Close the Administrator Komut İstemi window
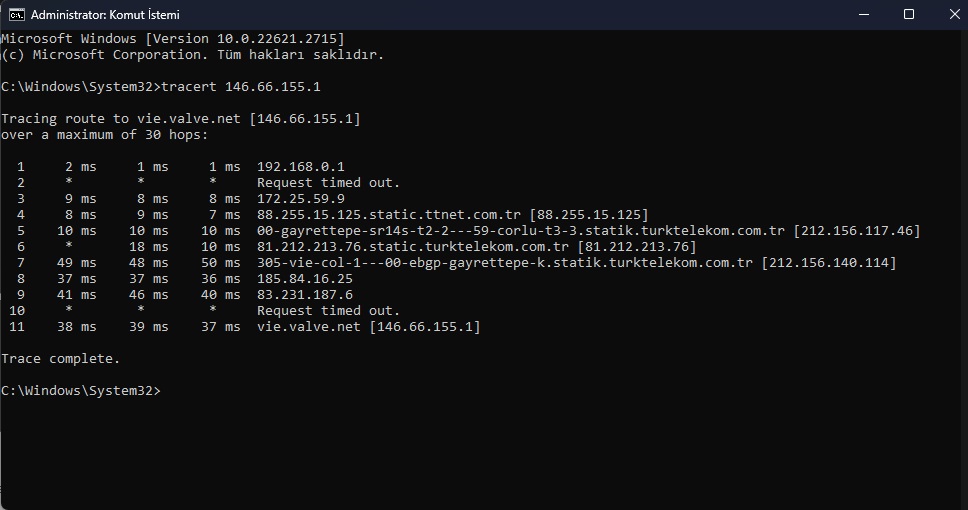Image resolution: width=968 pixels, height=510 pixels. (x=954, y=14)
